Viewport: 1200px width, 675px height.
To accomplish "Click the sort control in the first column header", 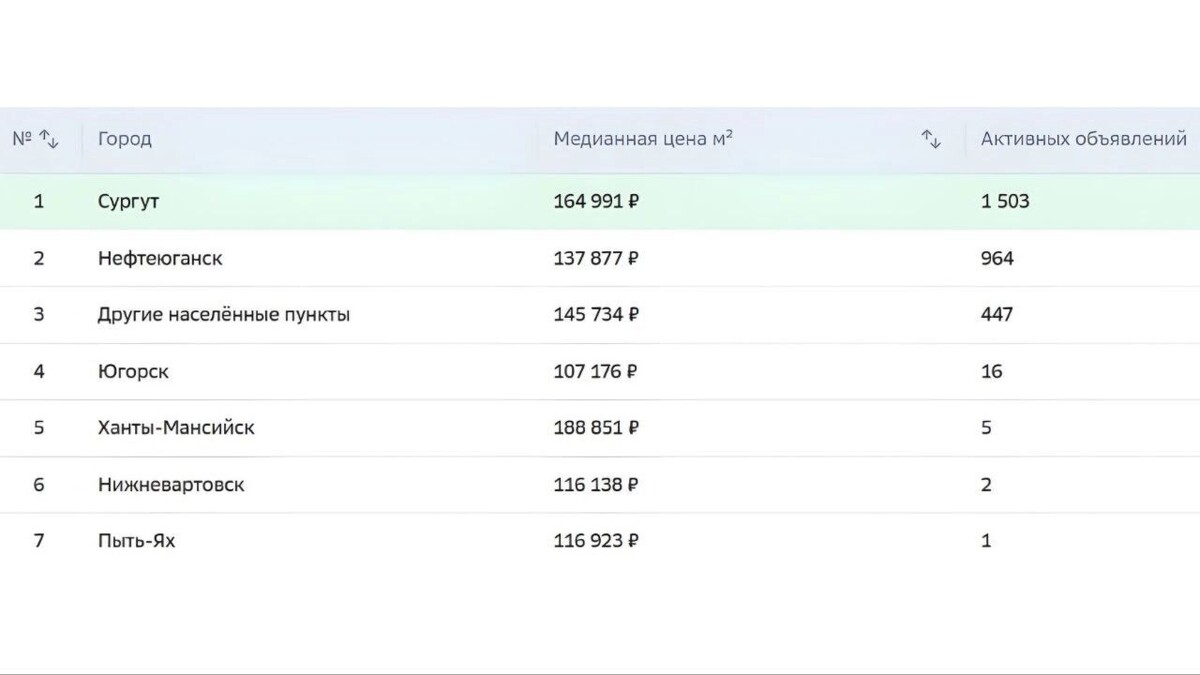I will 50,139.
